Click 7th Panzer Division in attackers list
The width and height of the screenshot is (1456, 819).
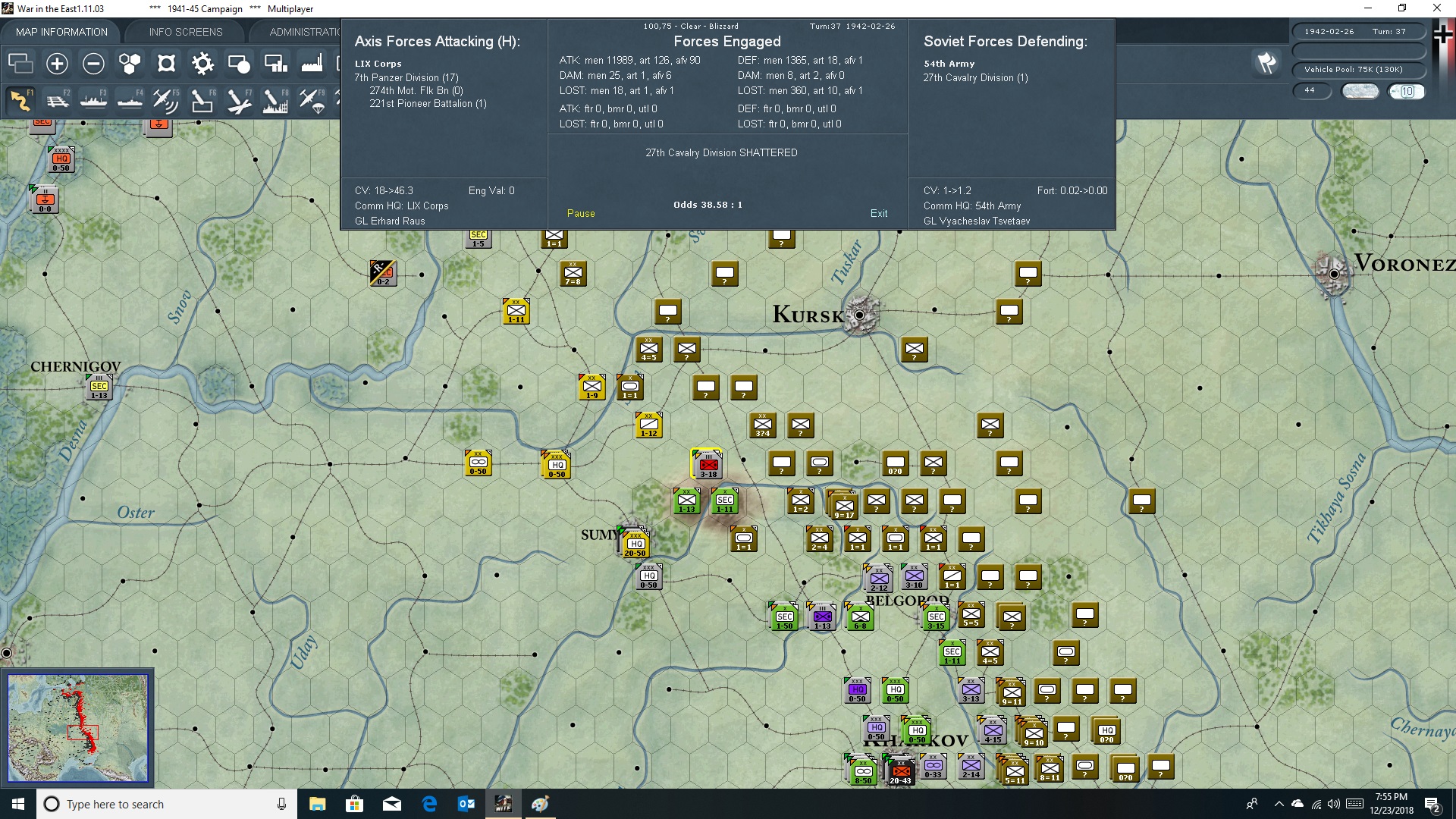click(406, 77)
